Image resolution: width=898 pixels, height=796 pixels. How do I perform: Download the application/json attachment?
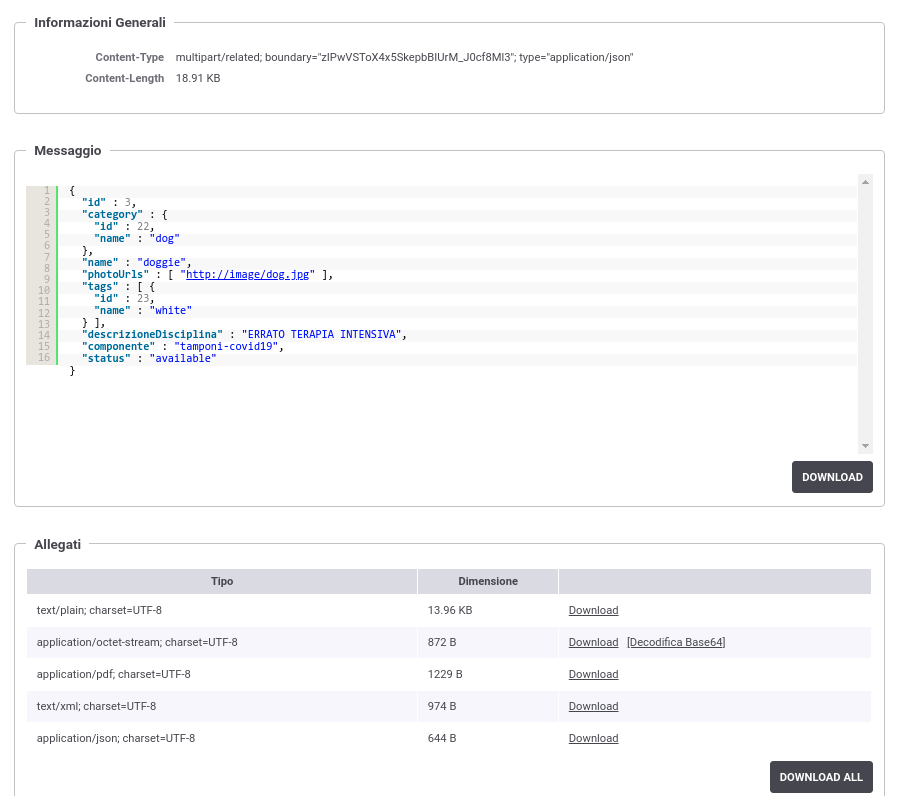[593, 739]
